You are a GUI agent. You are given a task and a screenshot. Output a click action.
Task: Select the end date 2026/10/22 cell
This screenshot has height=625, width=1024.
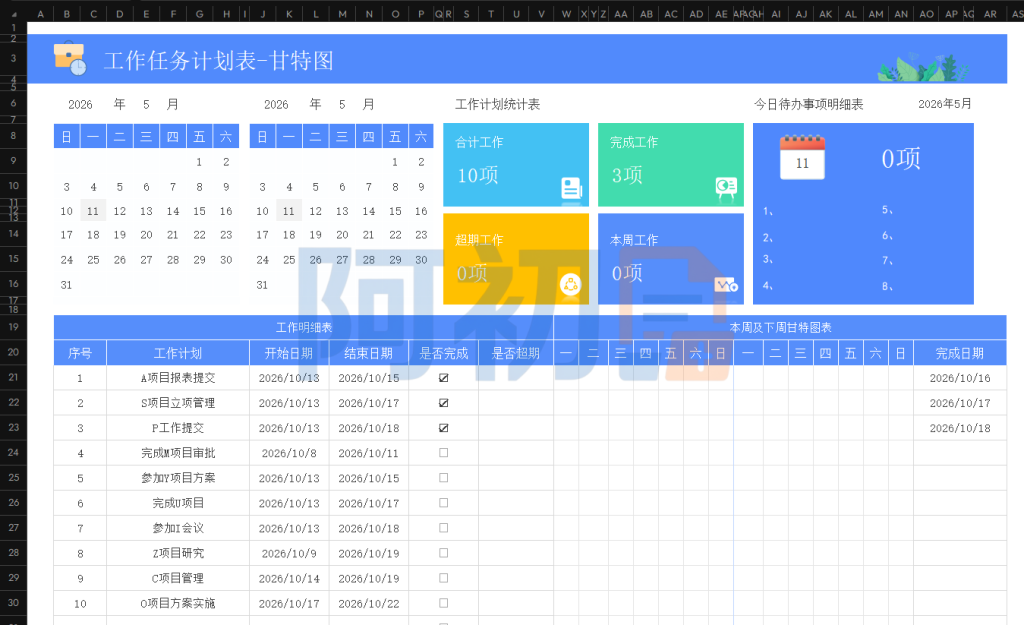click(368, 603)
